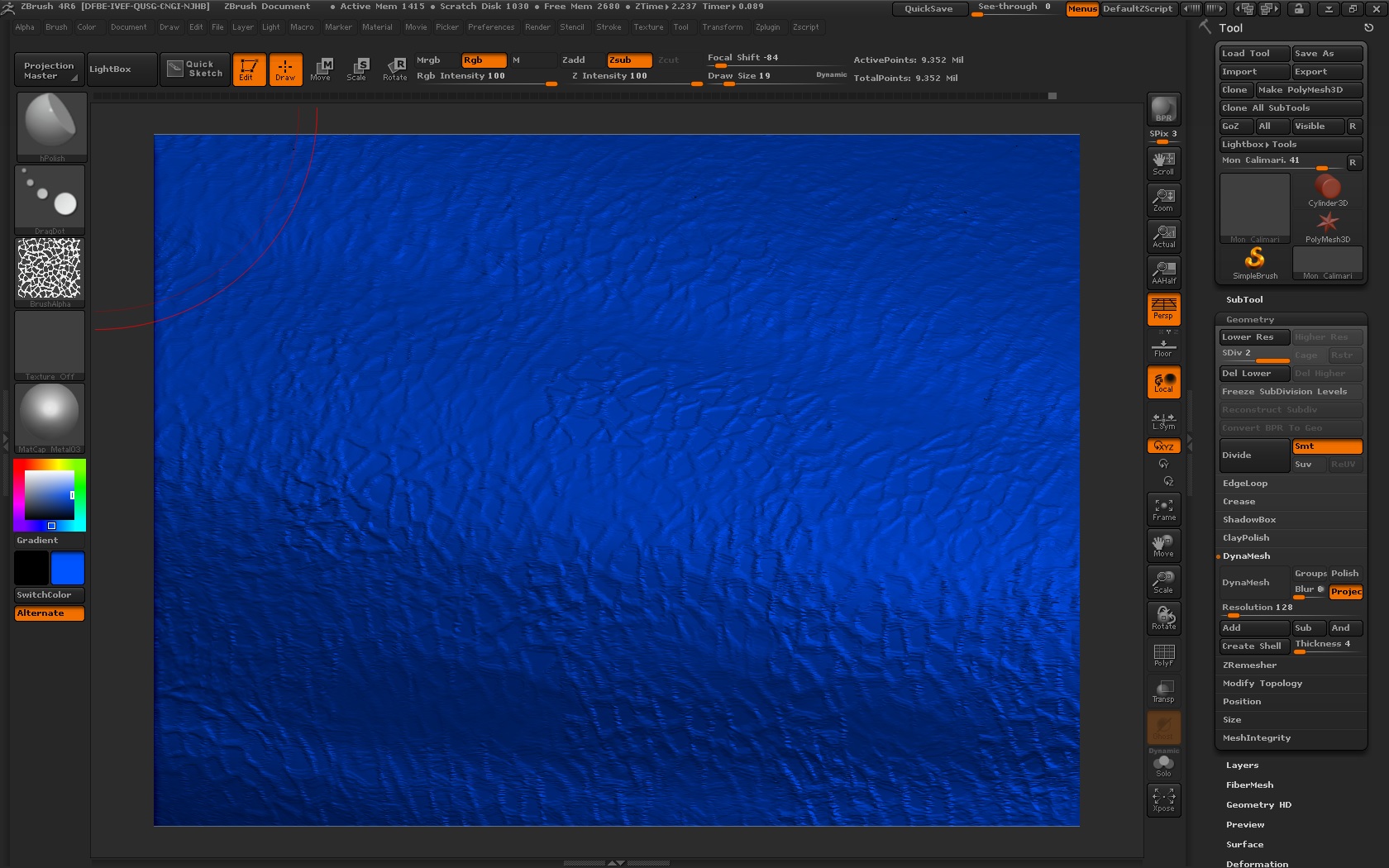Image resolution: width=1389 pixels, height=868 pixels.
Task: Click the Xpose icon
Action: pos(1163,799)
